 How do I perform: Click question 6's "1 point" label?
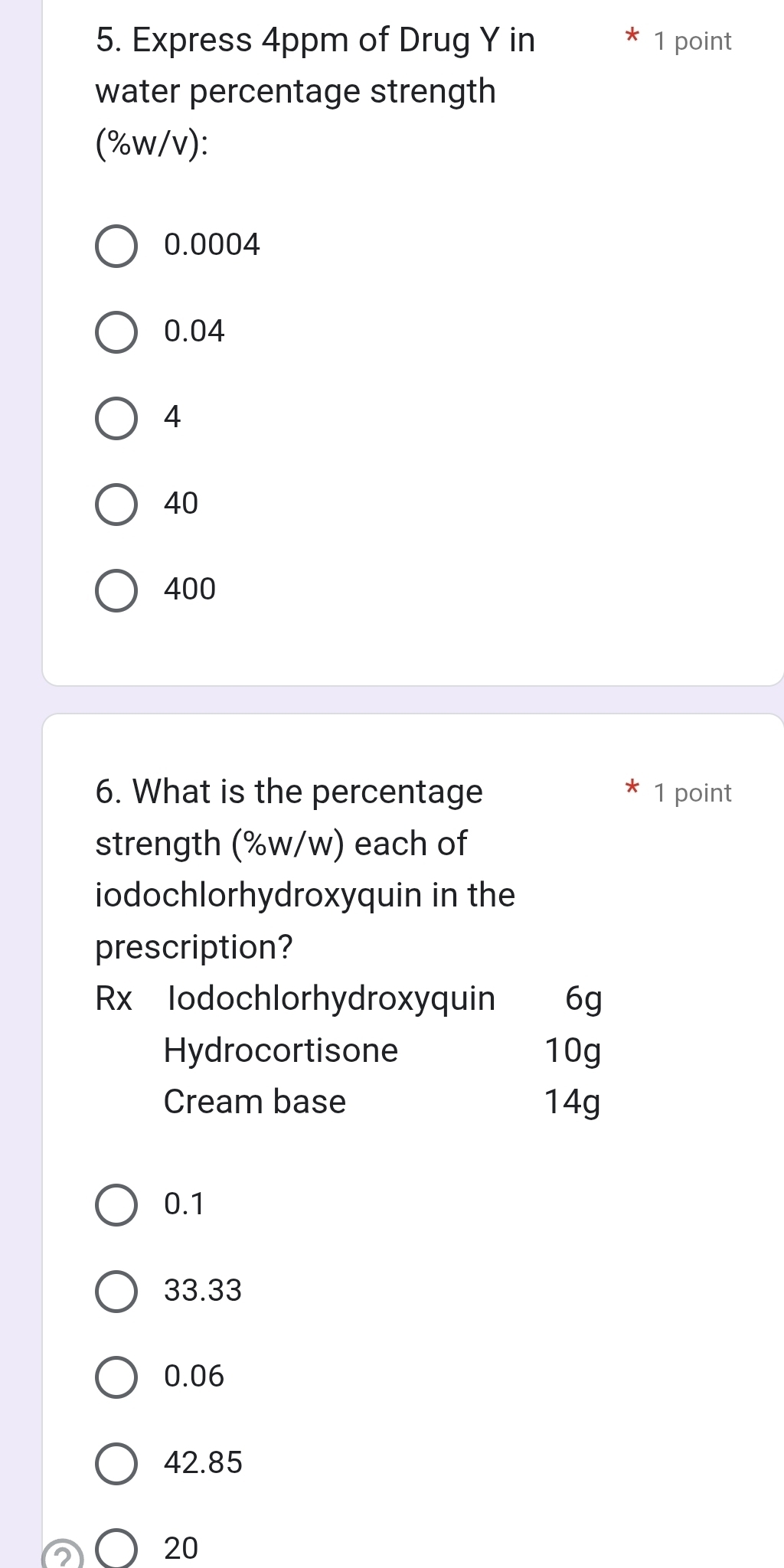coord(693,793)
